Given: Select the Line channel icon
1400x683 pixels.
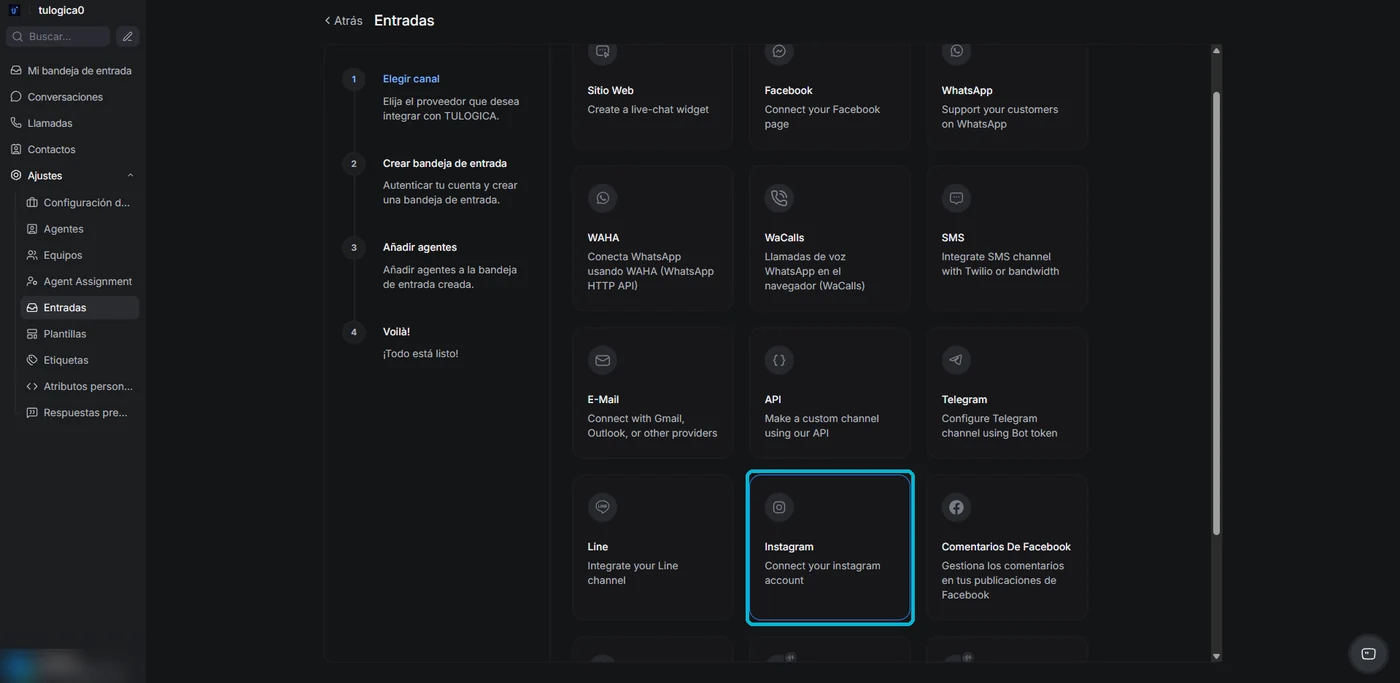Looking at the screenshot, I should tap(602, 507).
